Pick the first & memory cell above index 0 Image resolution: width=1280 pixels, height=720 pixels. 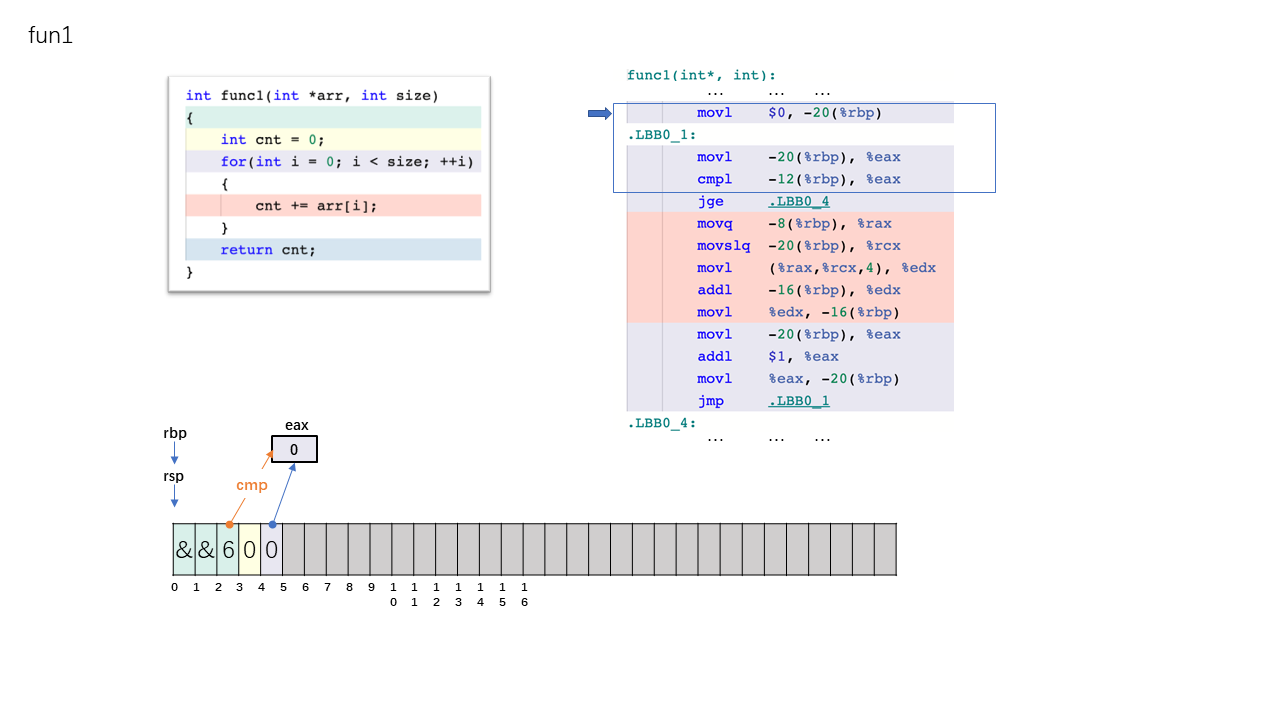(x=184, y=549)
